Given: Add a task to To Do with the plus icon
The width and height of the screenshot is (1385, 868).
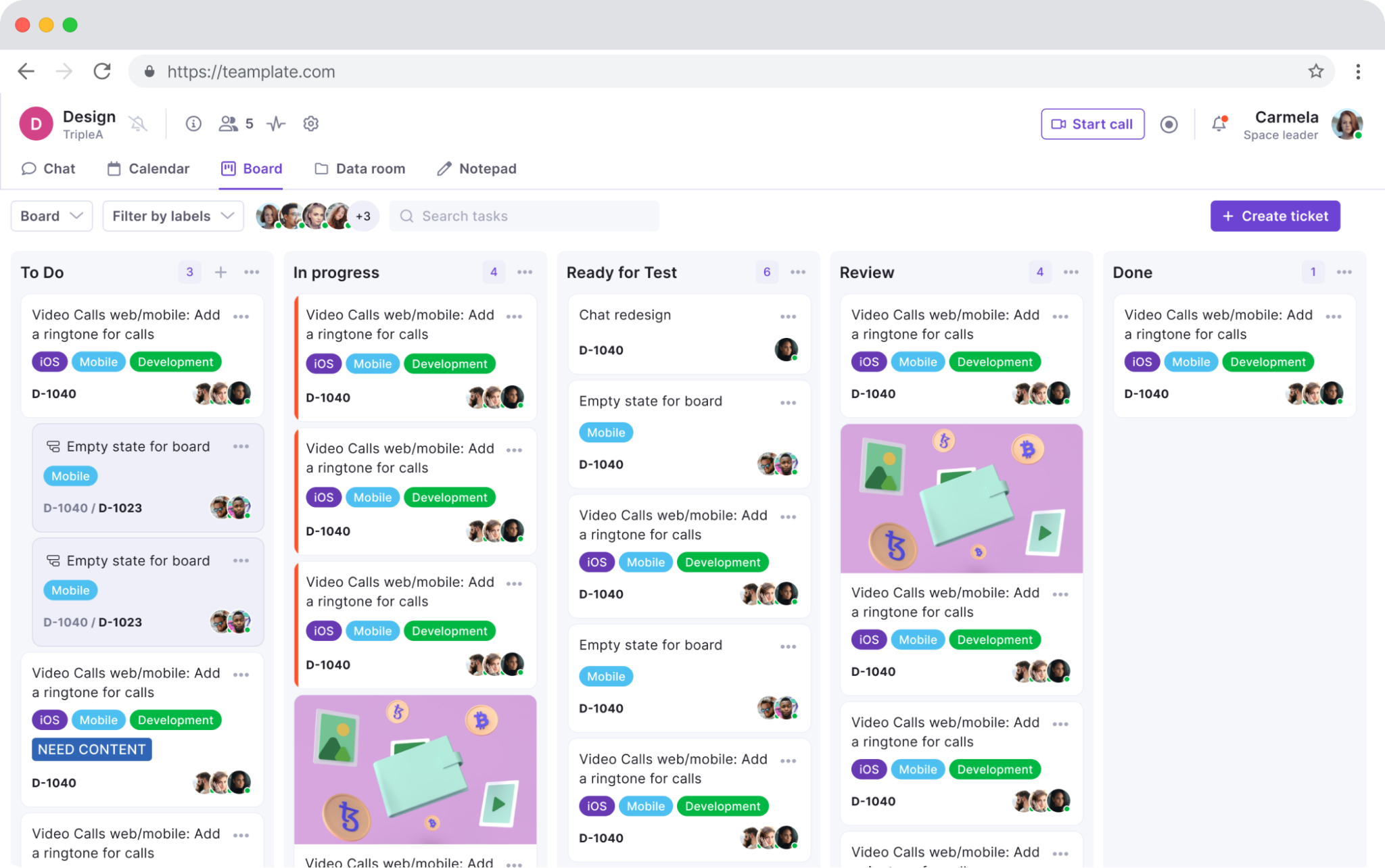Looking at the screenshot, I should (x=220, y=272).
